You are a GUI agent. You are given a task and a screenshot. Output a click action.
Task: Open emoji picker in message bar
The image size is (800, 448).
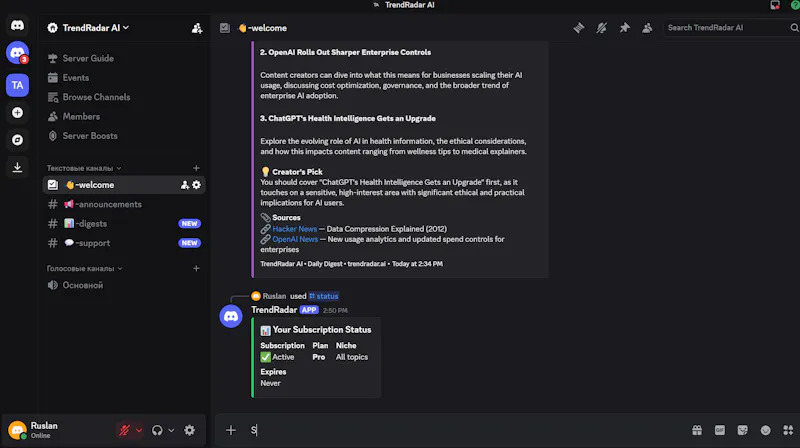point(765,430)
